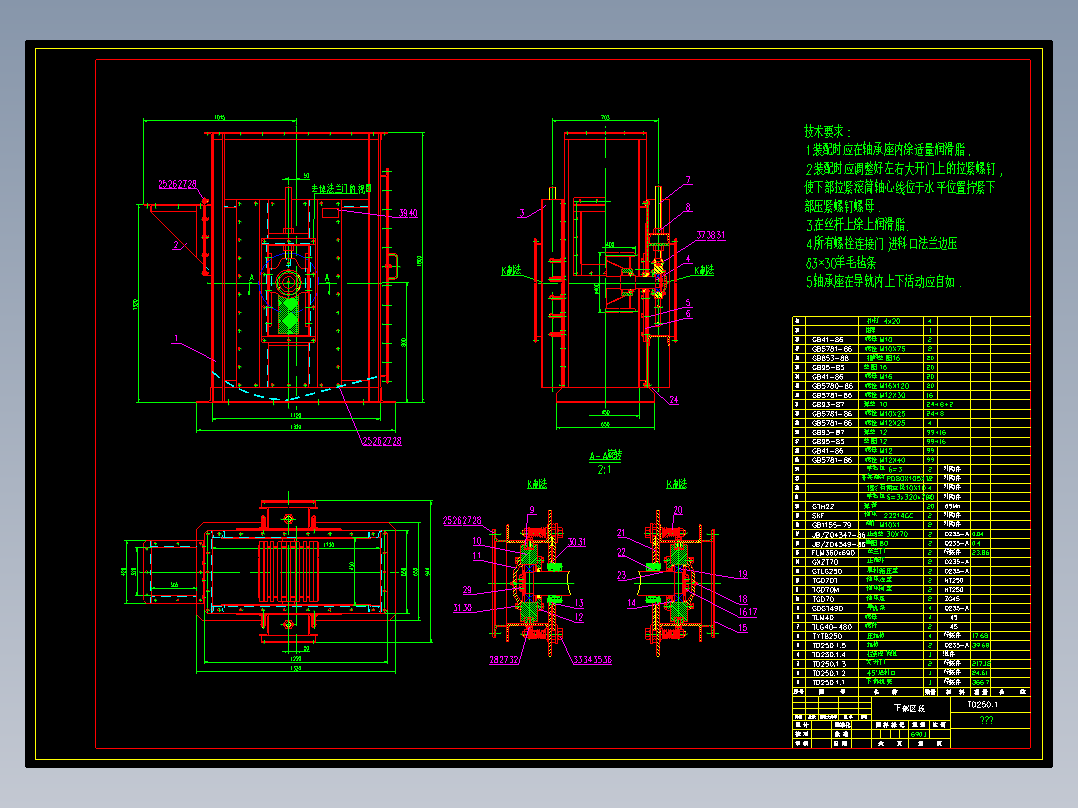Viewport: 1078px width, 808px height.
Task: Select callout number 7 on side view
Action: click(x=688, y=180)
